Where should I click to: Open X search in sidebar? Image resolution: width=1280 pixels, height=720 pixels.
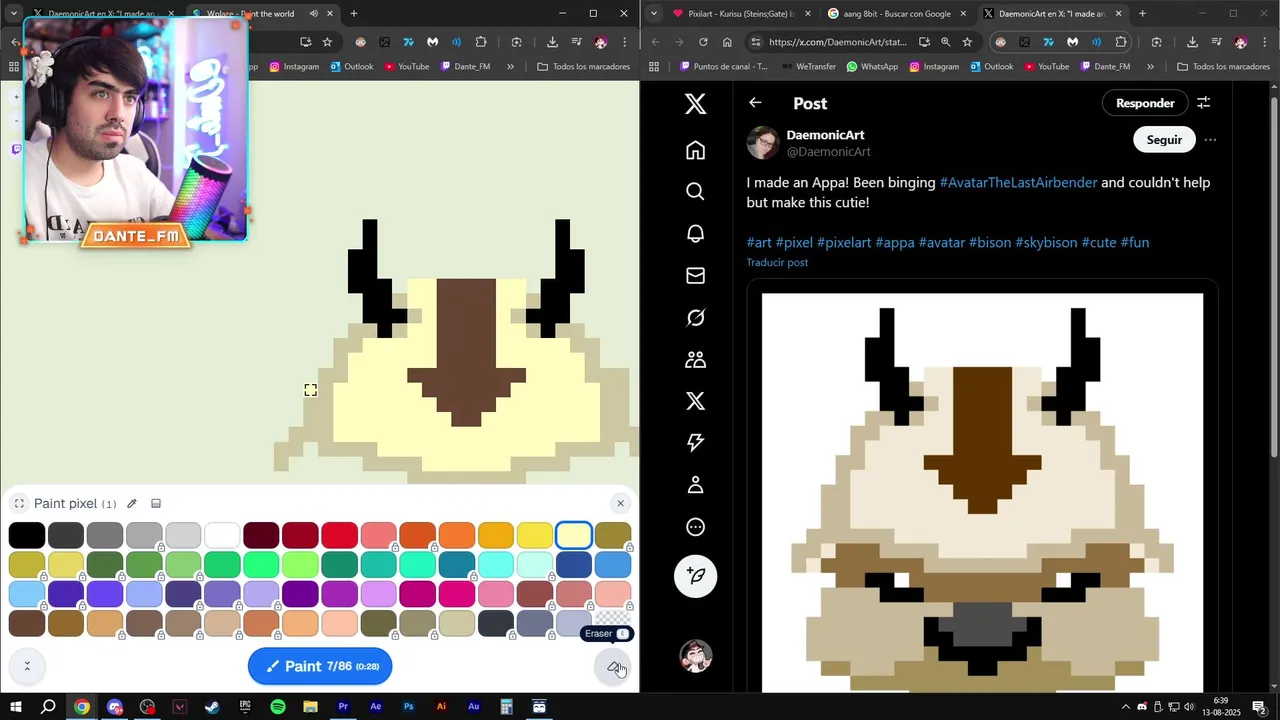click(x=696, y=192)
